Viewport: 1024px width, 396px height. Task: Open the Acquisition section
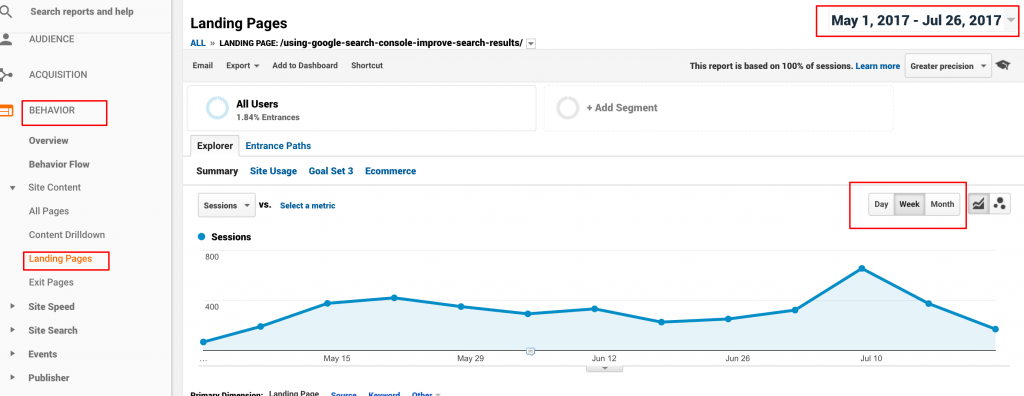(58, 75)
